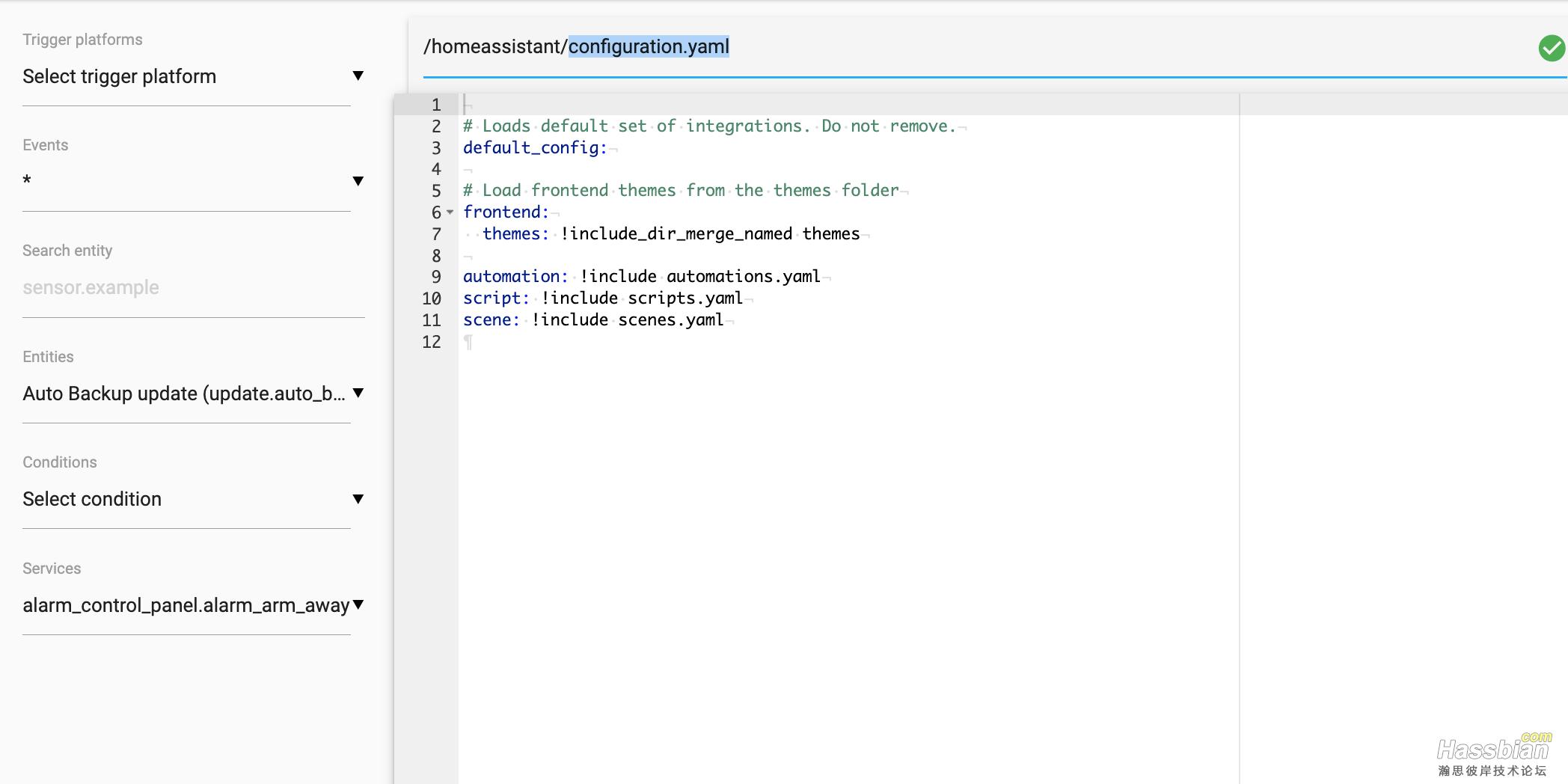Click line number 9 in gutter
The width and height of the screenshot is (1568, 784).
tap(436, 277)
